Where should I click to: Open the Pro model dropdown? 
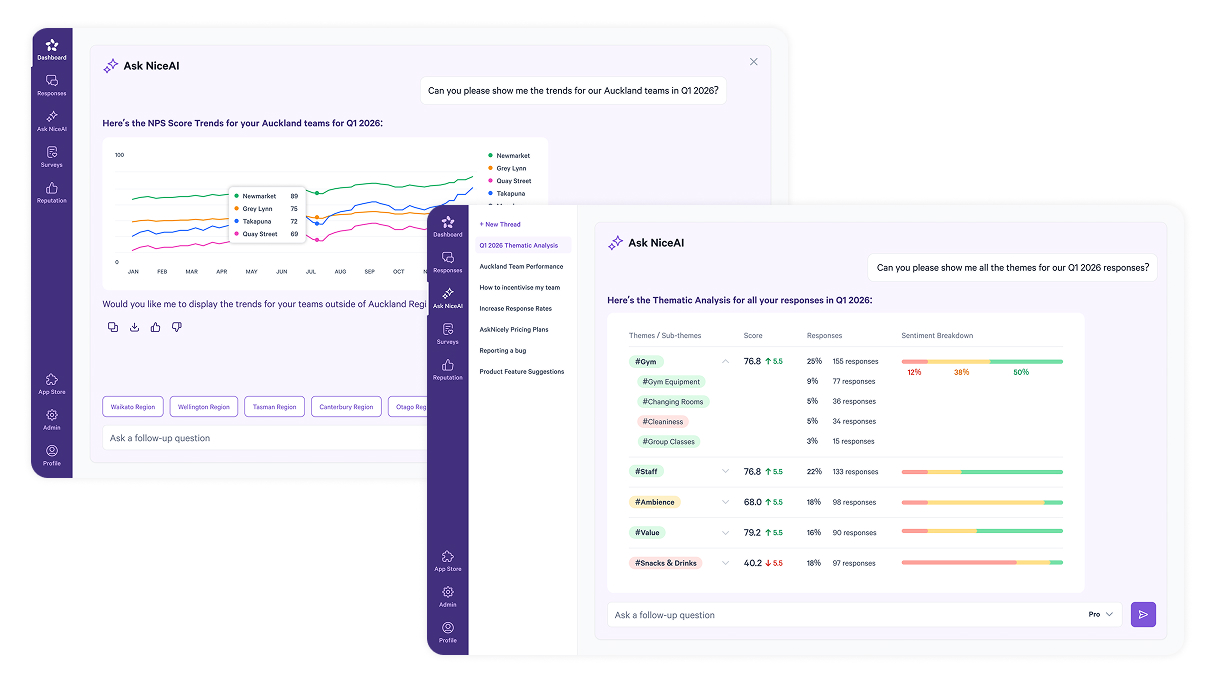[x=1099, y=614]
